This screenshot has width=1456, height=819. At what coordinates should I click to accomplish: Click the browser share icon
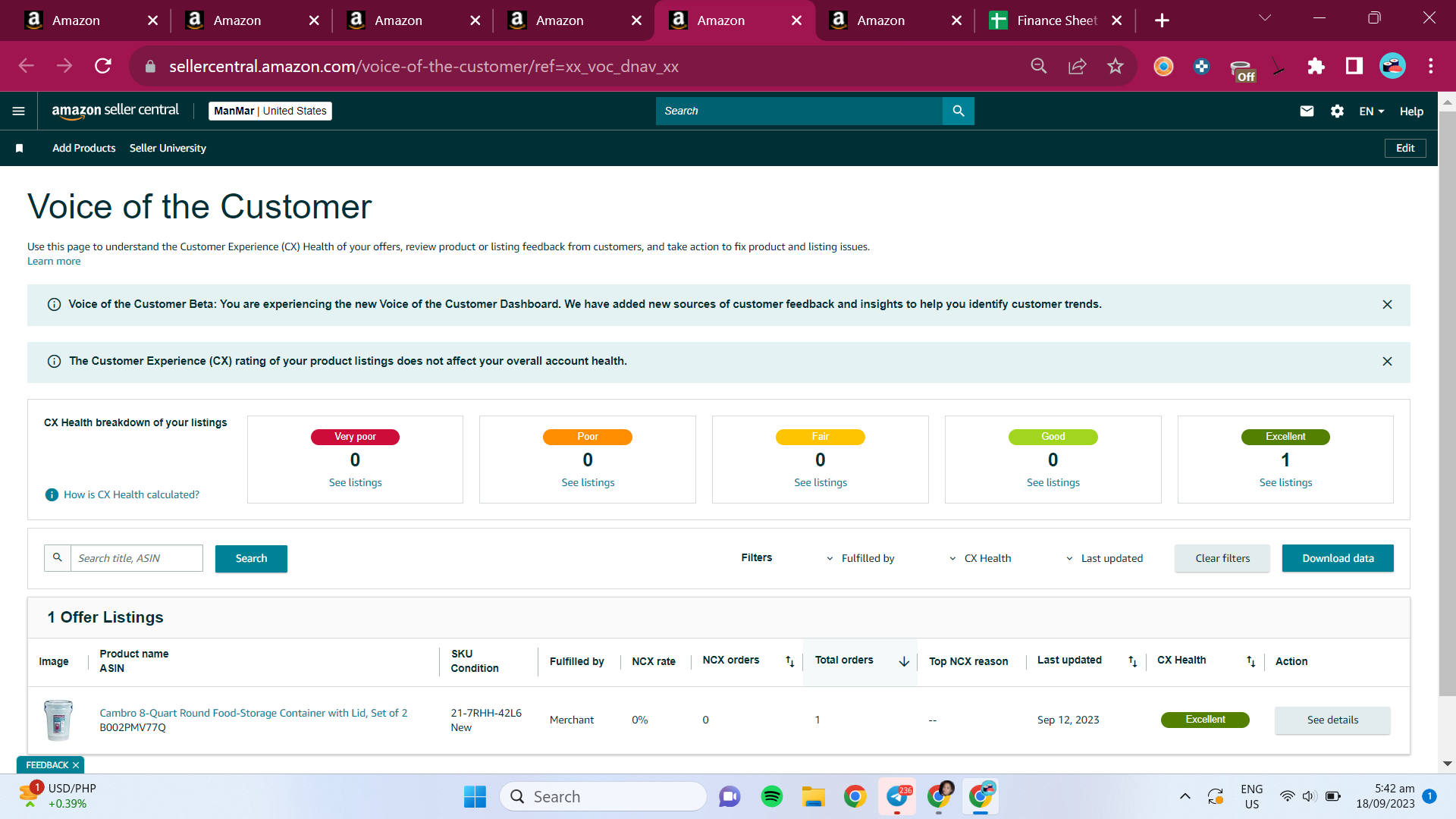click(x=1077, y=67)
